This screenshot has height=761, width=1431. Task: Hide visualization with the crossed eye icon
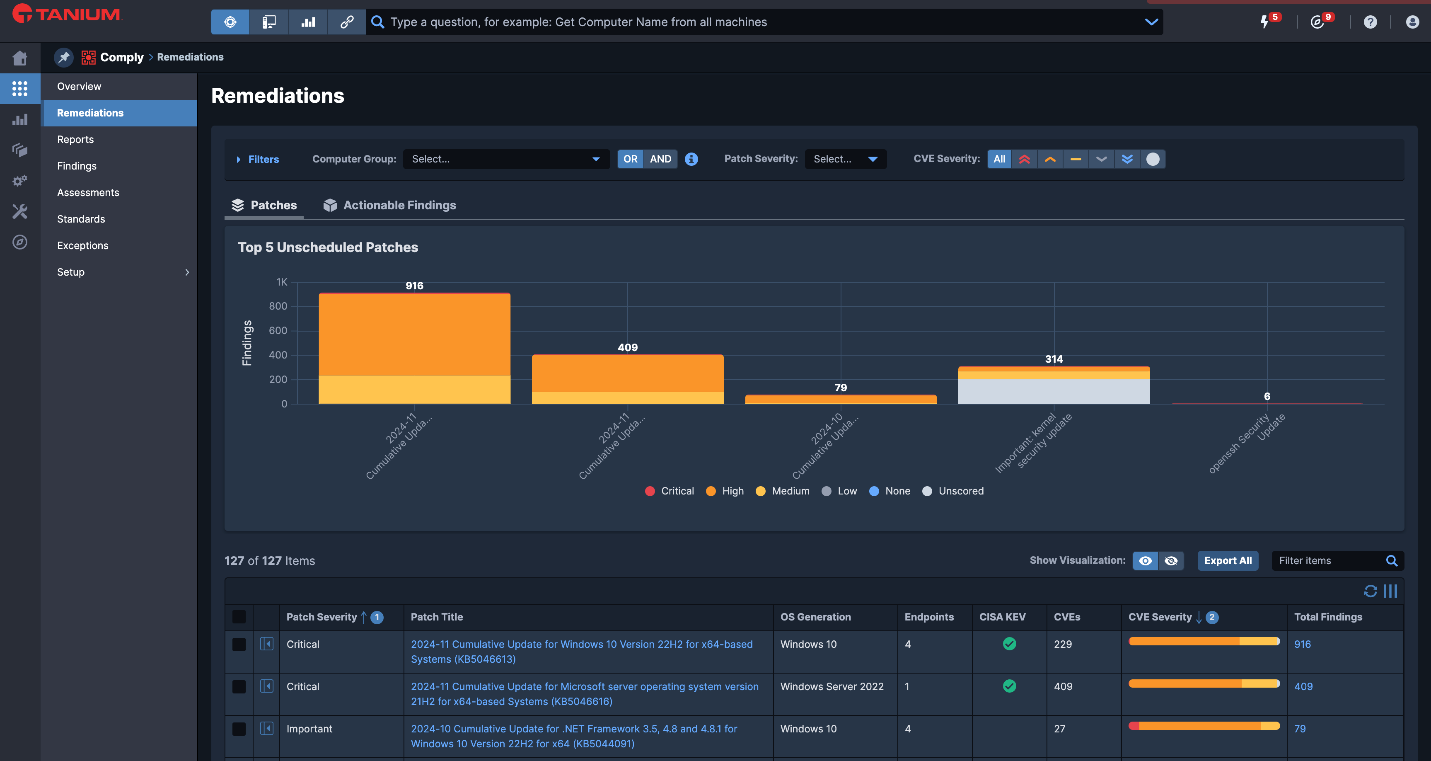(1171, 561)
